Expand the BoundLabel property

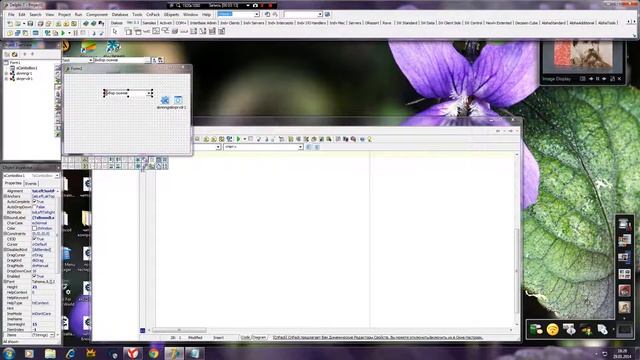(5, 218)
